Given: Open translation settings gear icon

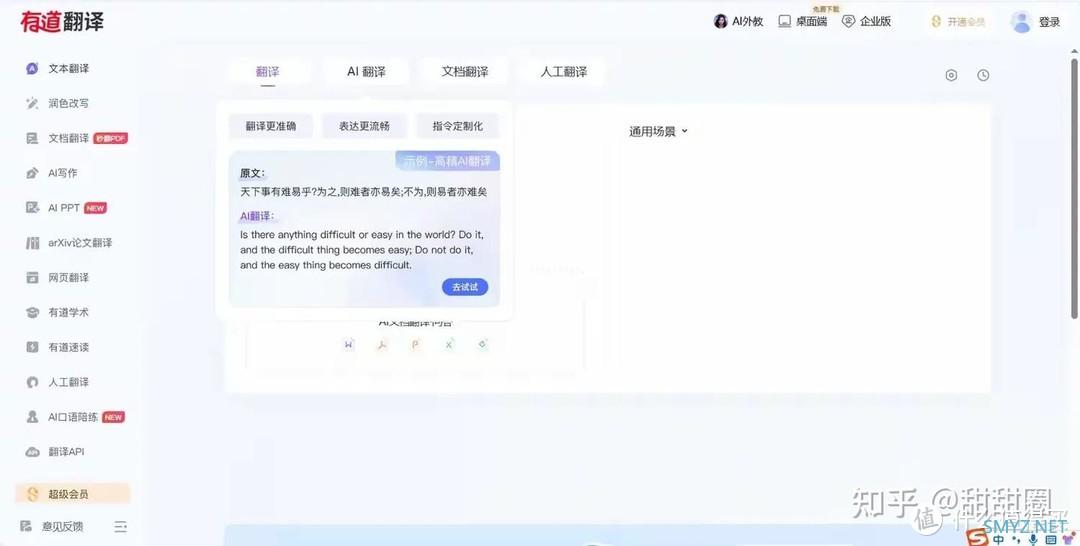Looking at the screenshot, I should pos(951,75).
